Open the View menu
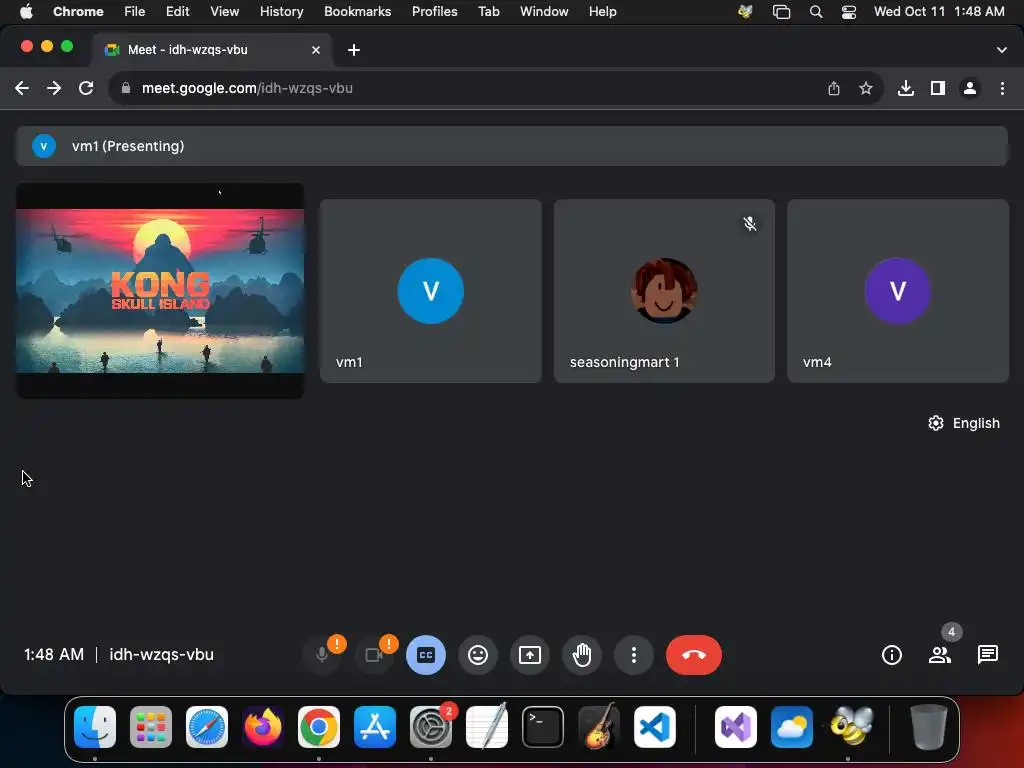Viewport: 1024px width, 768px height. pos(224,11)
